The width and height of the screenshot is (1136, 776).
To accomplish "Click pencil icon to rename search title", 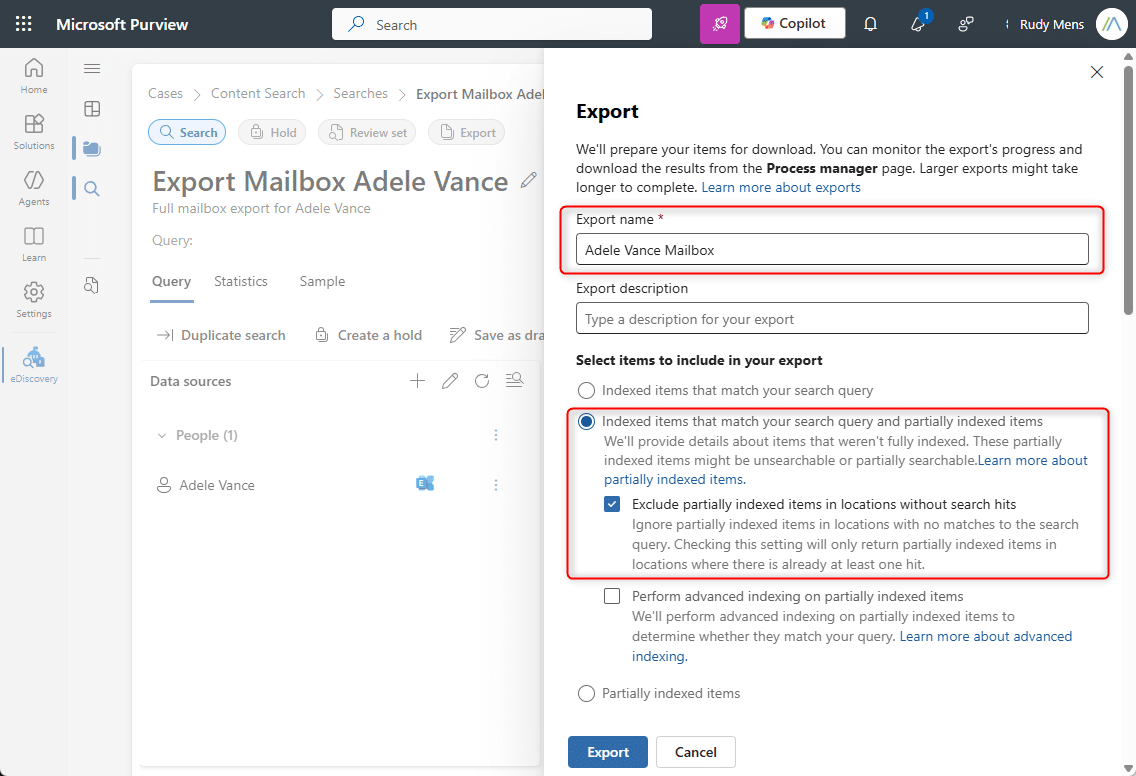I will 529,180.
